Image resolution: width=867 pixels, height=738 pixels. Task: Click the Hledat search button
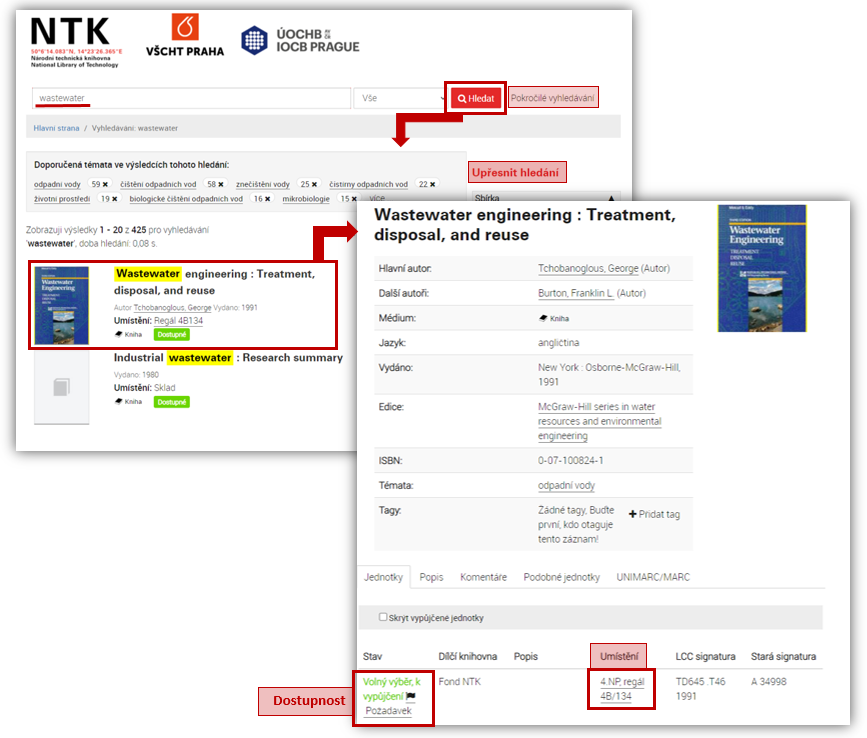click(x=476, y=98)
